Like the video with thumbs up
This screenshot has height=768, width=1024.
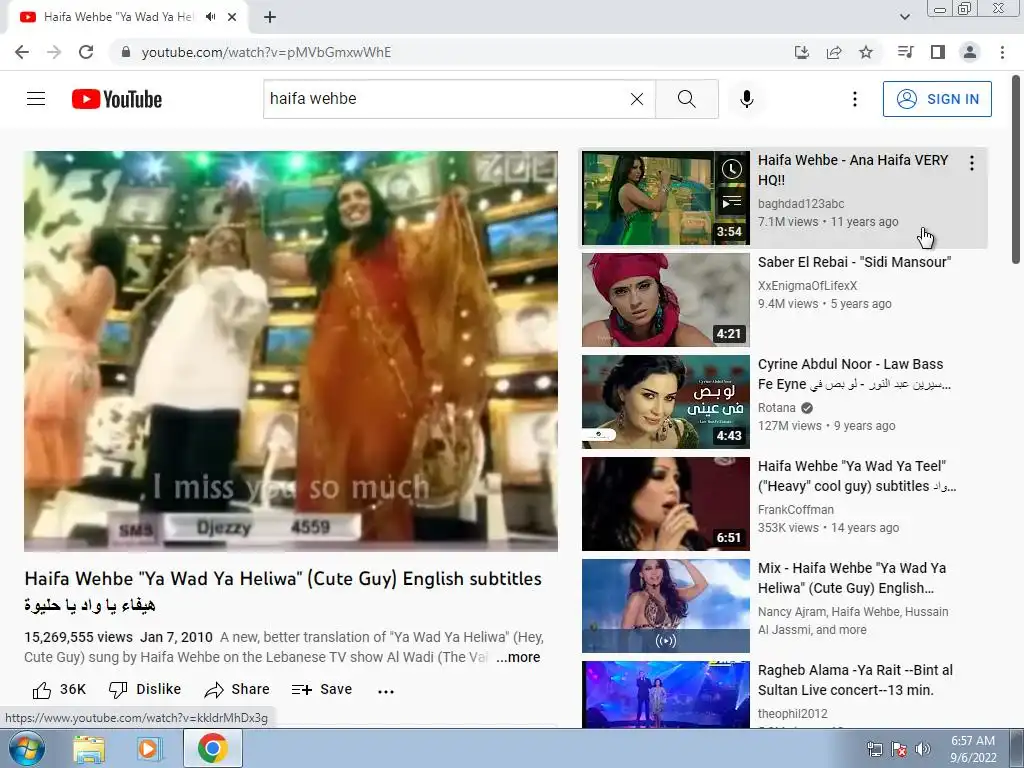coord(59,690)
